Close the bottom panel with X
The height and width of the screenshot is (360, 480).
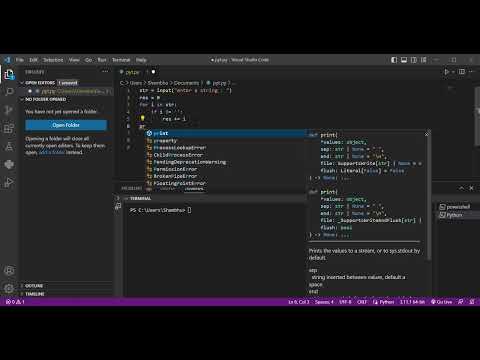pyautogui.click(x=471, y=188)
